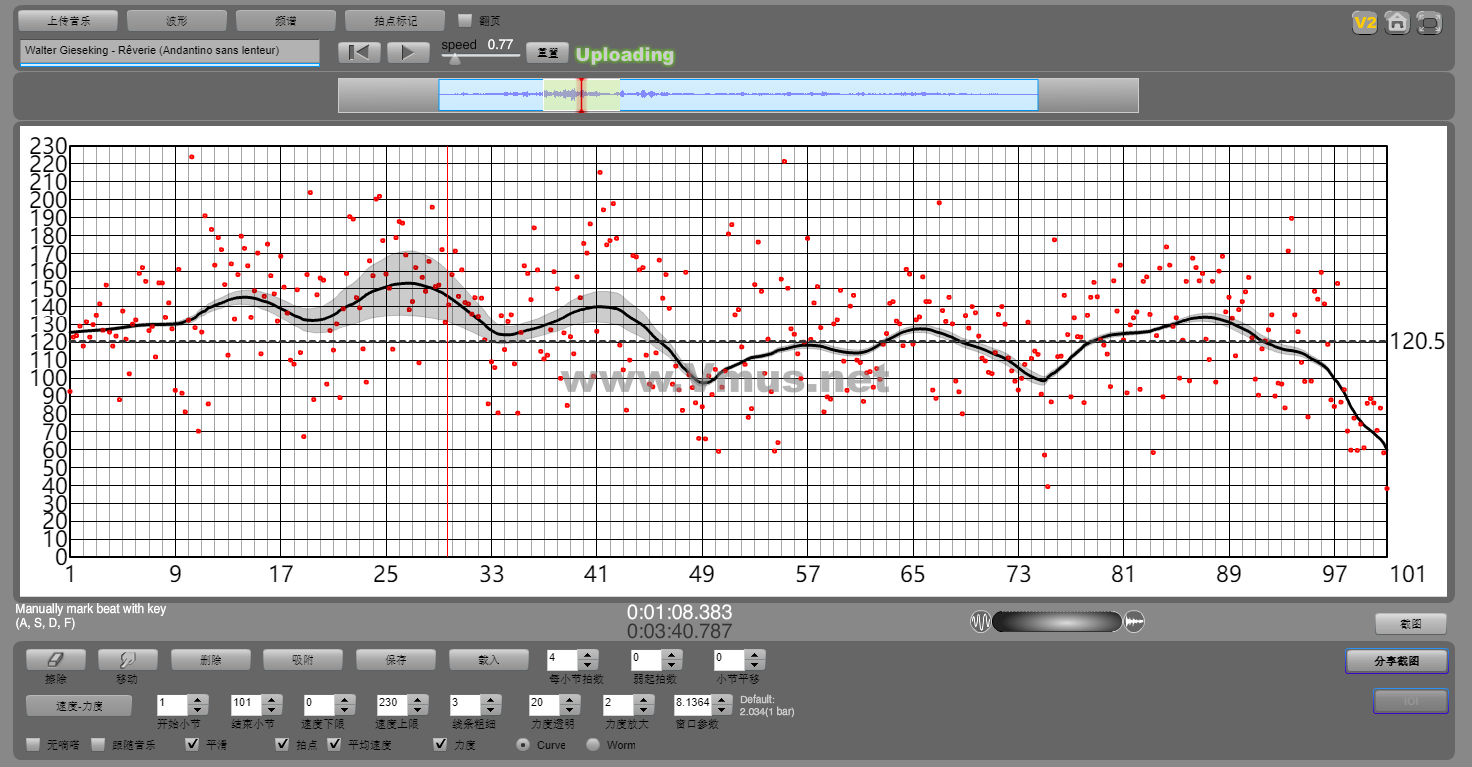Image resolution: width=1472 pixels, height=767 pixels.
Task: Click the small waveform icon left of zoom bar
Action: pos(980,622)
